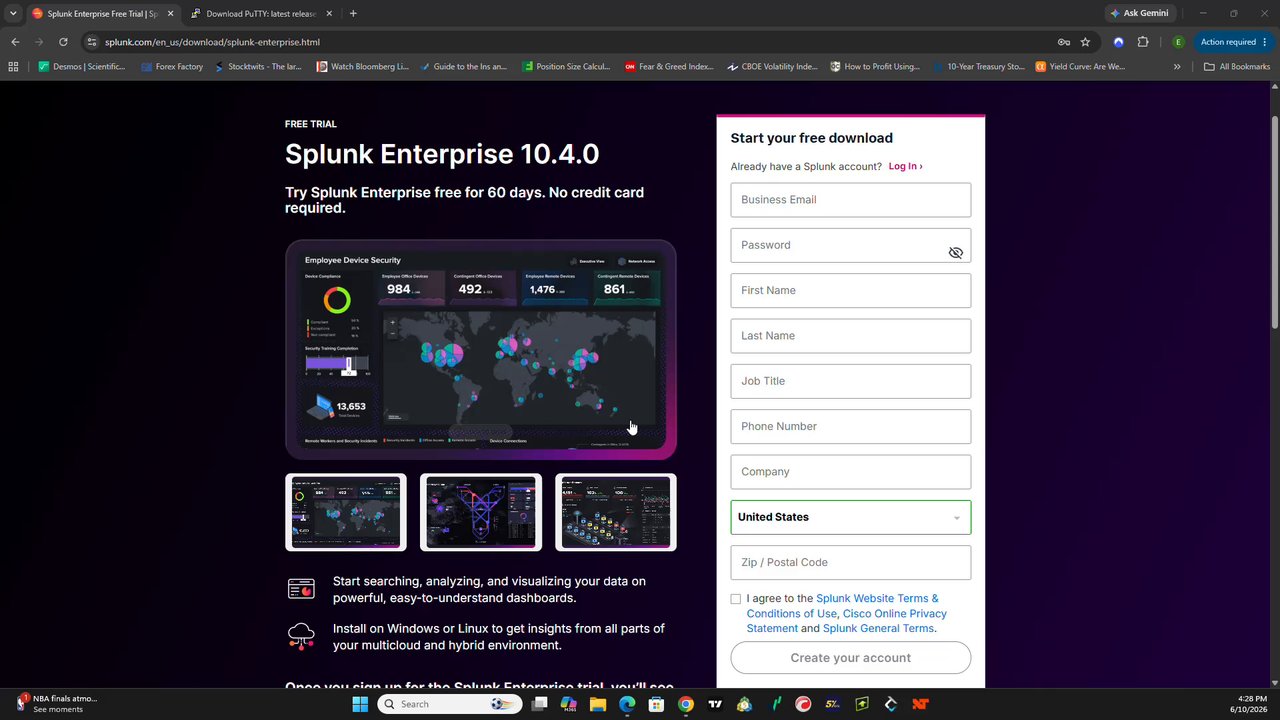This screenshot has height=720, width=1280.
Task: Open the orange NT taskbar icon
Action: point(920,704)
